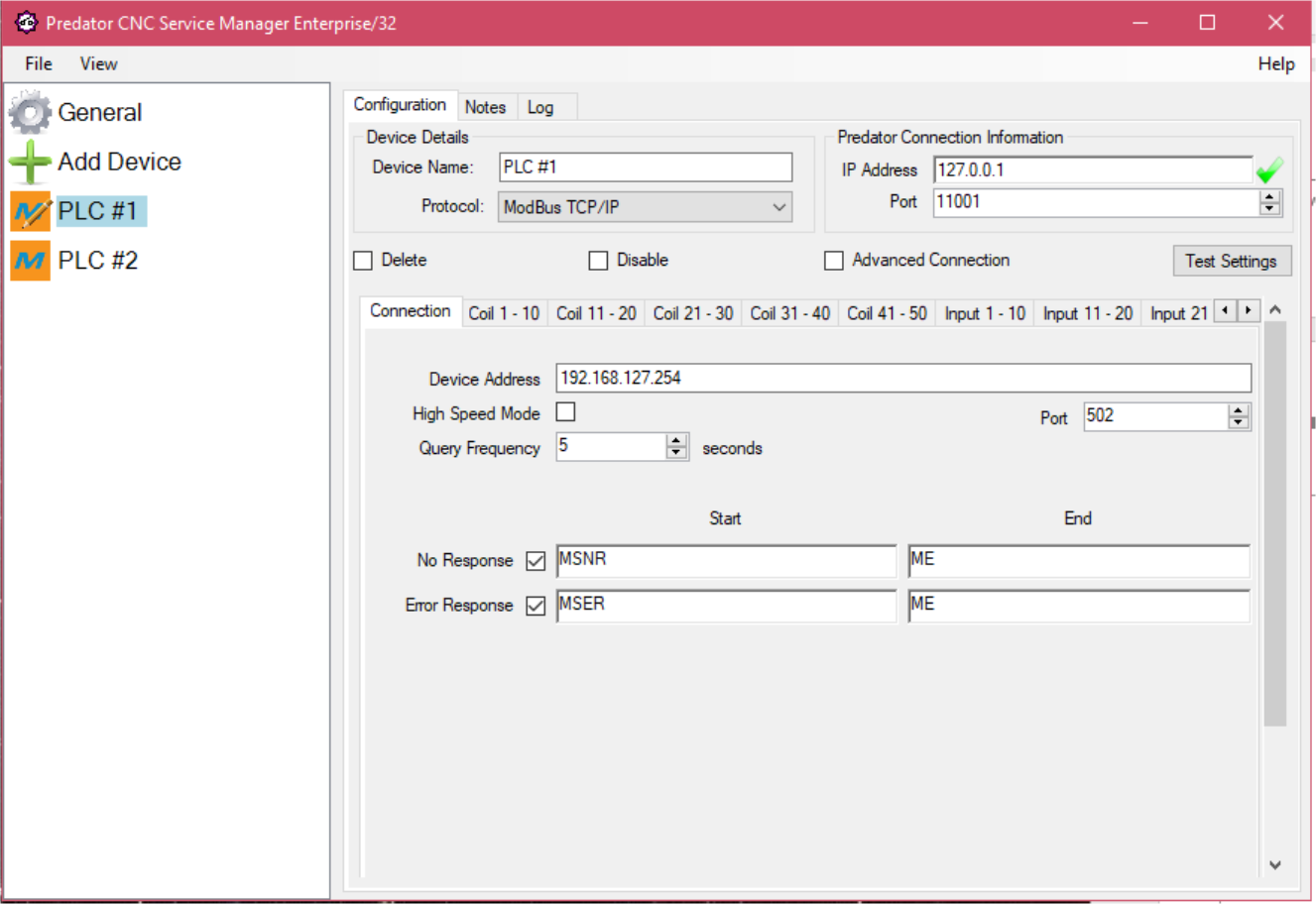Click the General gear icon

pos(30,113)
